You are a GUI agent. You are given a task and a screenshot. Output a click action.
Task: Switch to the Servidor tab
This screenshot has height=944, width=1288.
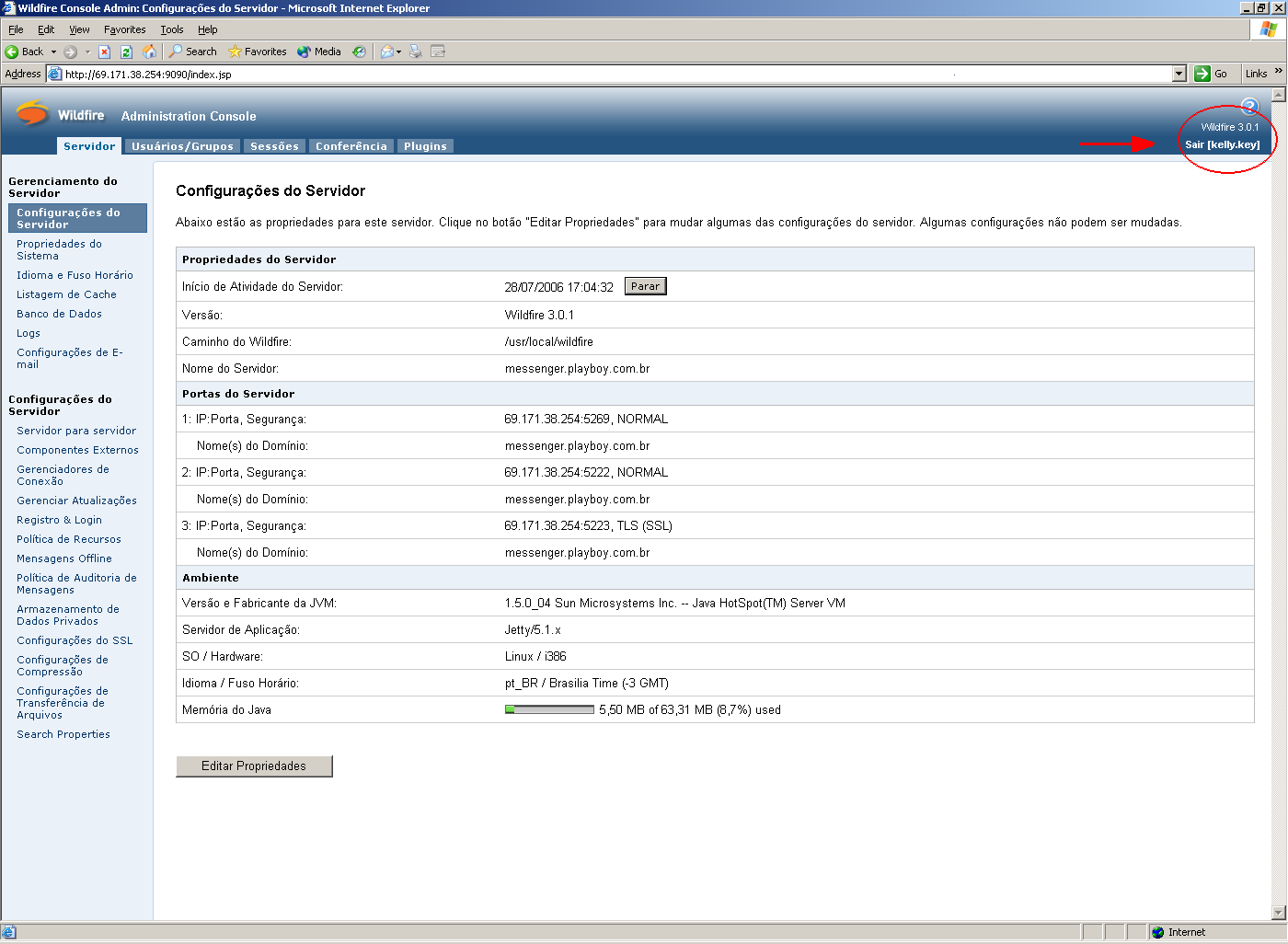[89, 146]
